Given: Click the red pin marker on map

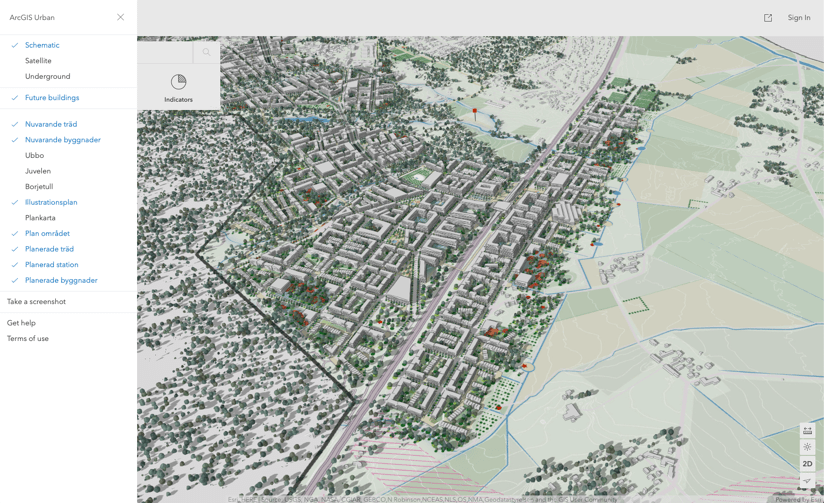Looking at the screenshot, I should pos(475,112).
